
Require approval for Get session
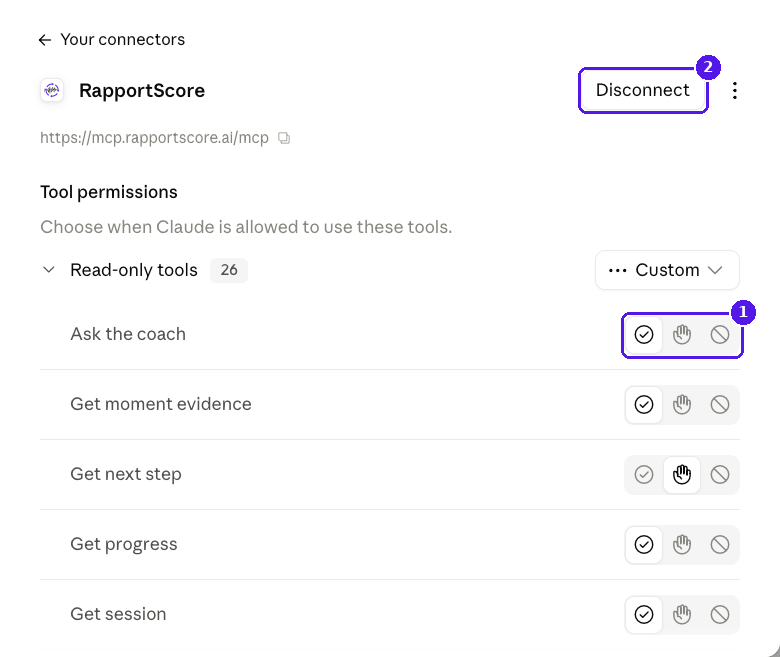pos(682,615)
